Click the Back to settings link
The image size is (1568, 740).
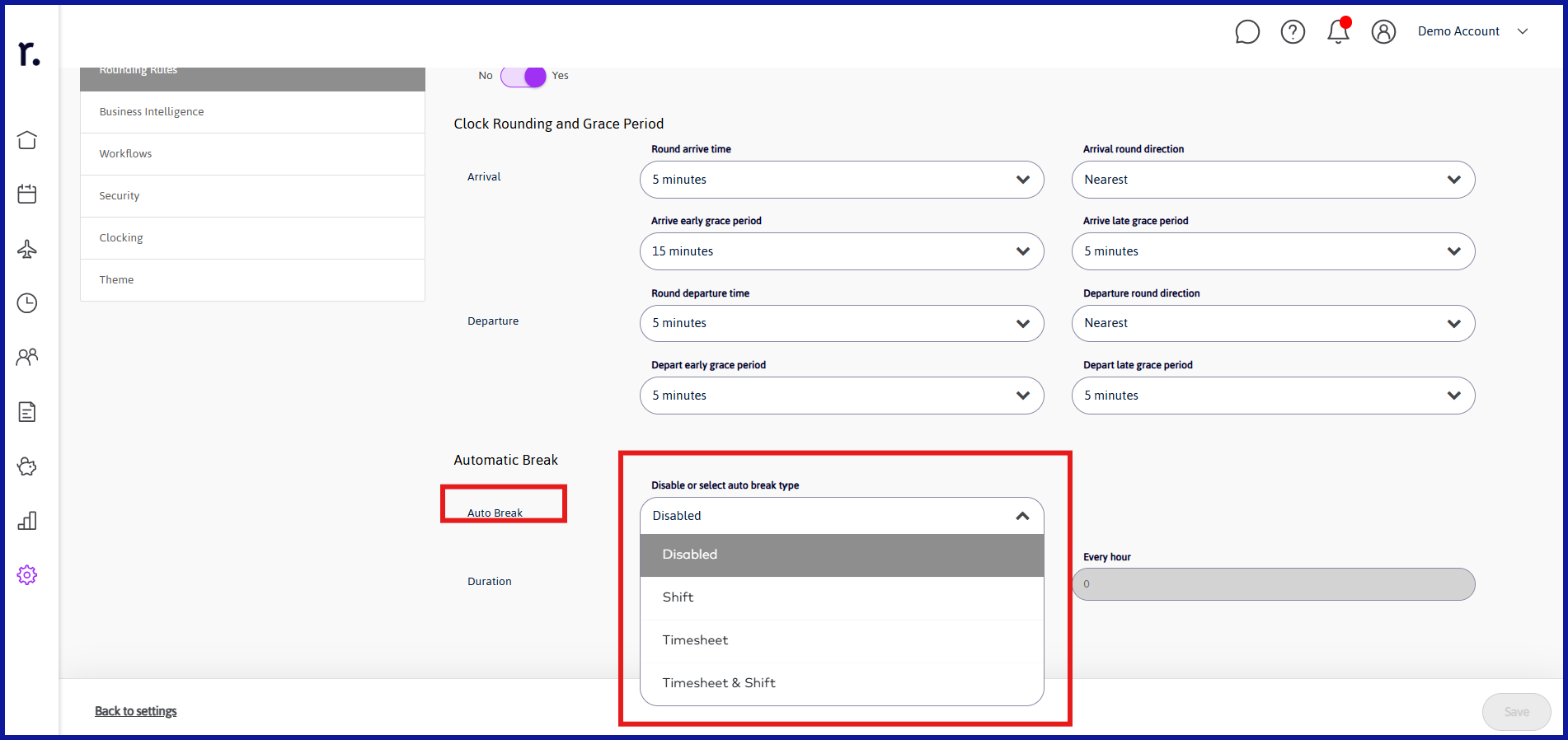[x=136, y=711]
